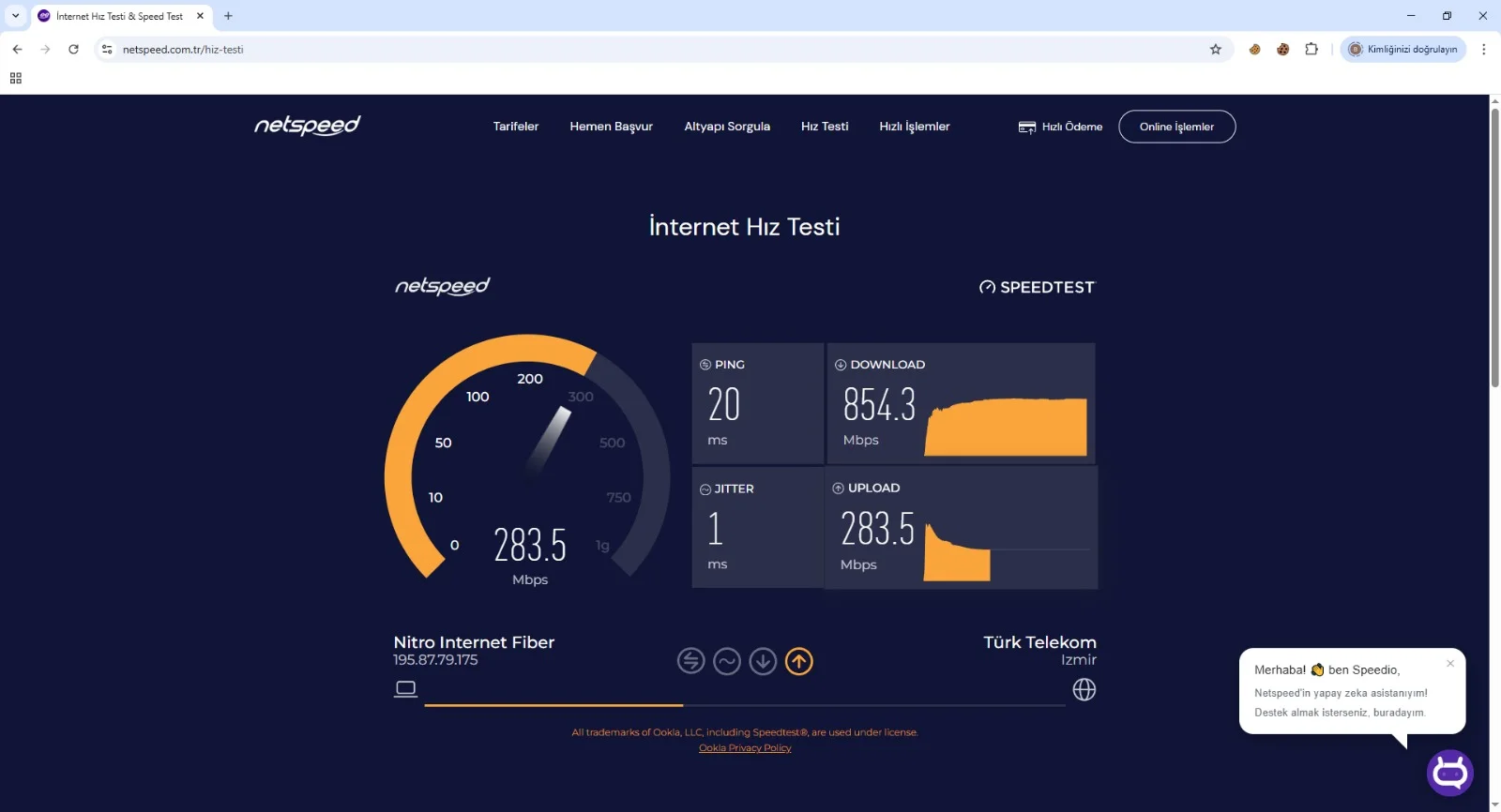Go back in browser history
The image size is (1501, 812).
click(x=17, y=50)
